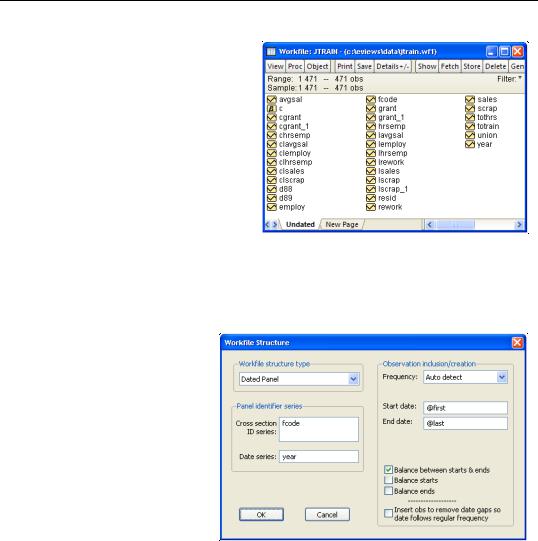The width and height of the screenshot is (538, 541).
Task: Select the chrsemp series icon
Action: [x=272, y=135]
